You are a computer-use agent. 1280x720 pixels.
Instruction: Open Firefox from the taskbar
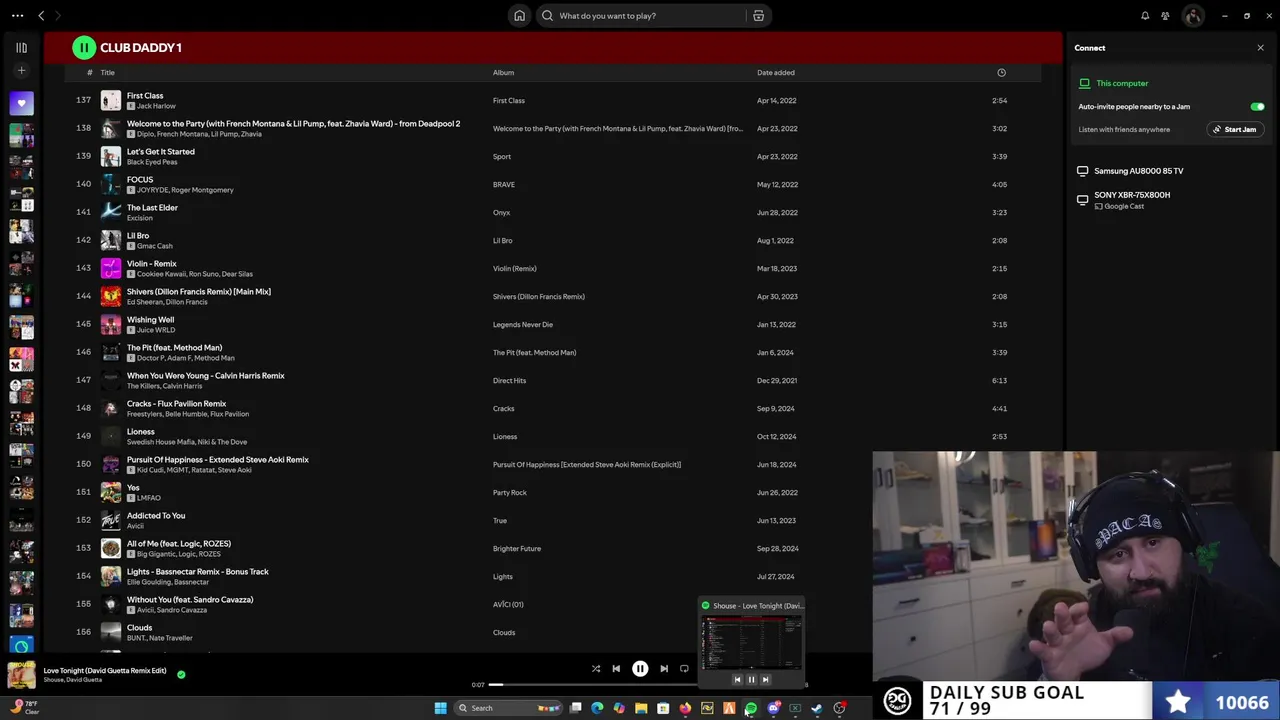click(685, 708)
